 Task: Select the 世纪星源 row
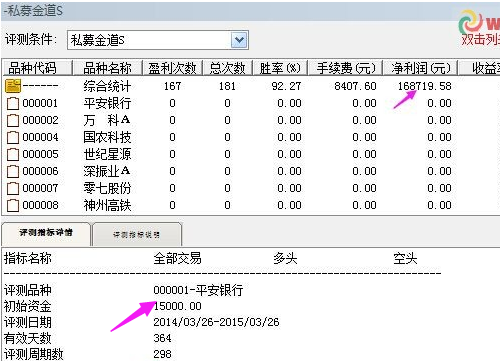(x=107, y=154)
